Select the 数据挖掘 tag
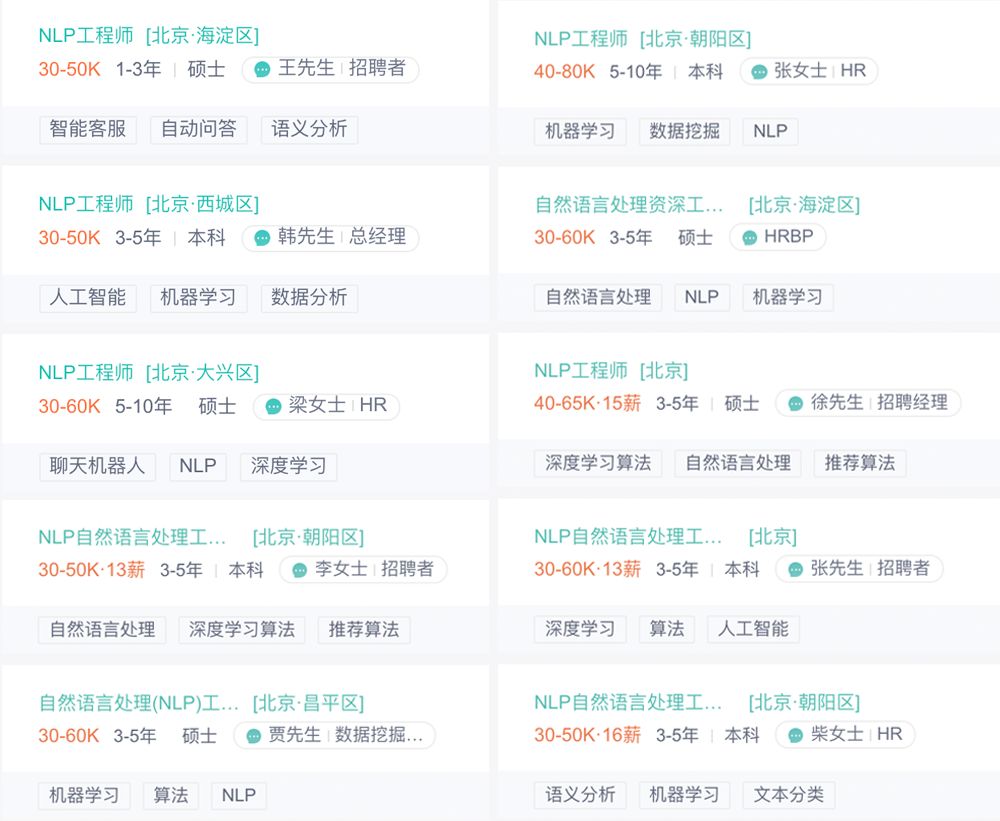This screenshot has width=1000, height=821. [684, 131]
